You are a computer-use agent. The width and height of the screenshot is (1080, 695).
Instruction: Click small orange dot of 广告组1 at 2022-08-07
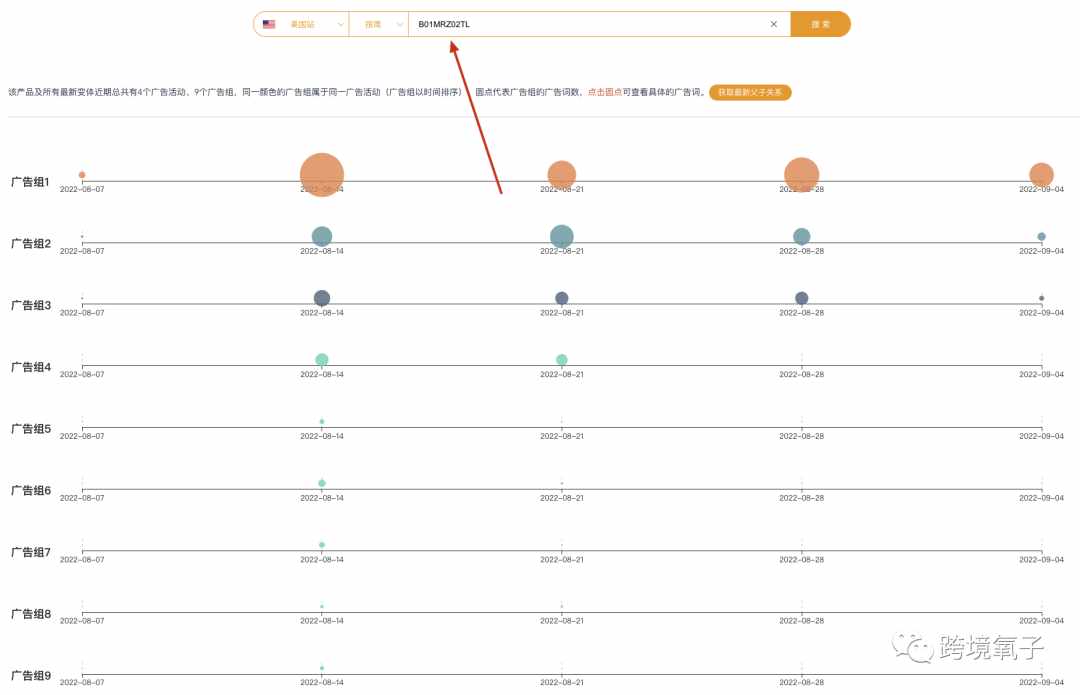(x=82, y=175)
